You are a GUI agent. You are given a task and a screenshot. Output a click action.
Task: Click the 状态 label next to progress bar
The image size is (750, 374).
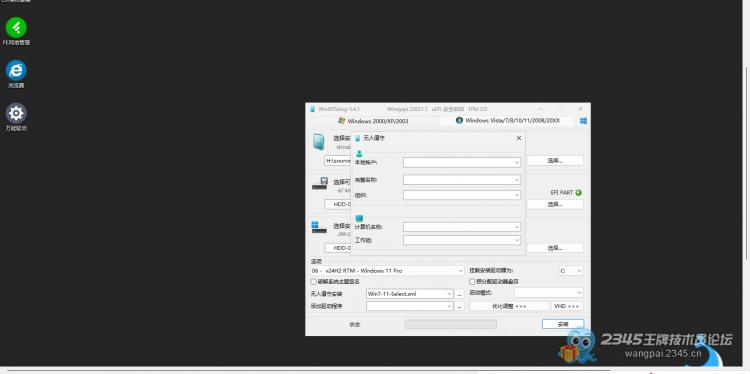(x=354, y=324)
